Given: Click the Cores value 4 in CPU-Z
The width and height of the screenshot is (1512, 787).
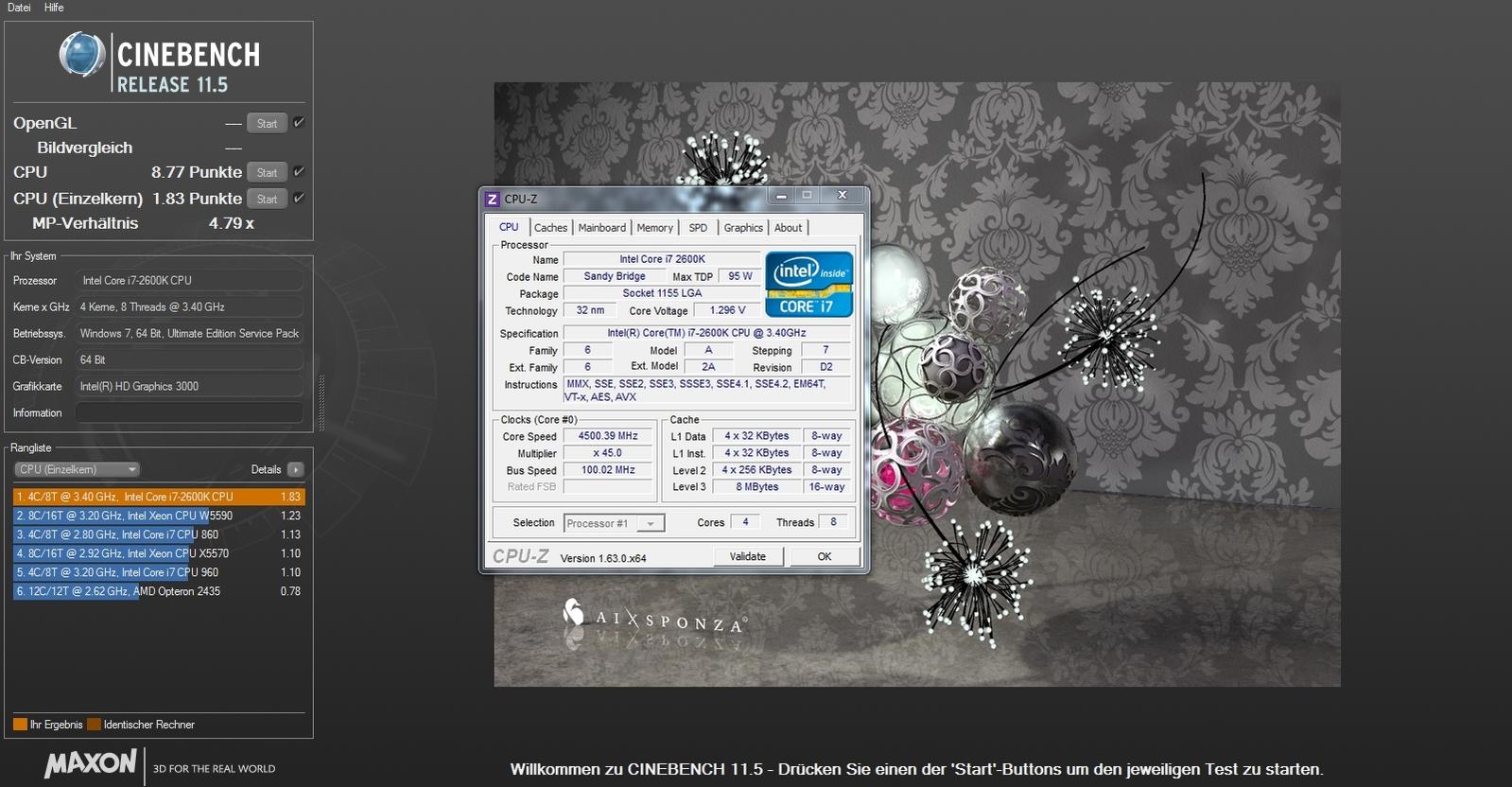Looking at the screenshot, I should click(745, 522).
